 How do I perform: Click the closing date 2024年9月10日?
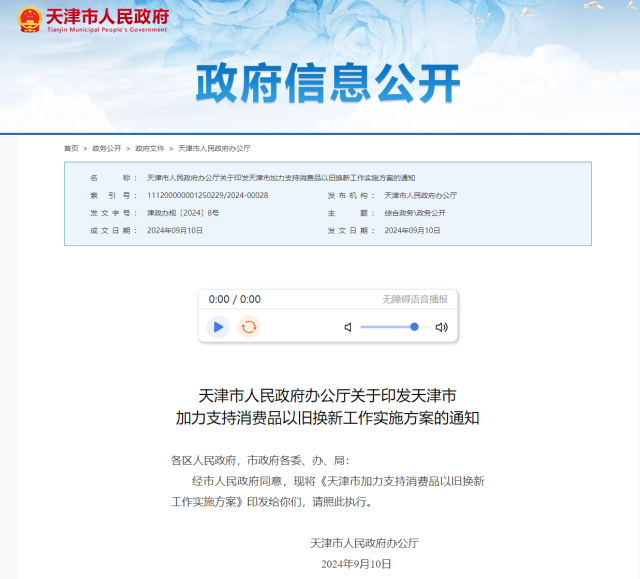coord(356,564)
